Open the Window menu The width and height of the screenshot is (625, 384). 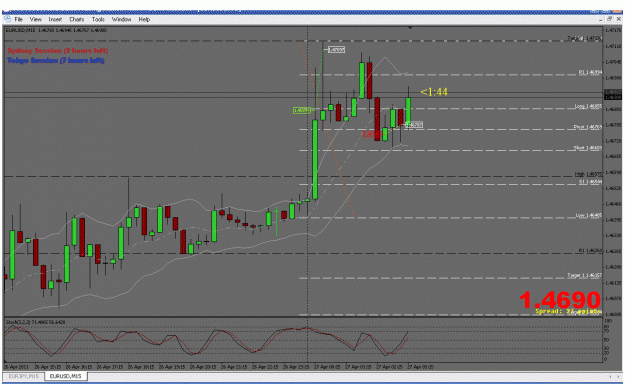121,19
